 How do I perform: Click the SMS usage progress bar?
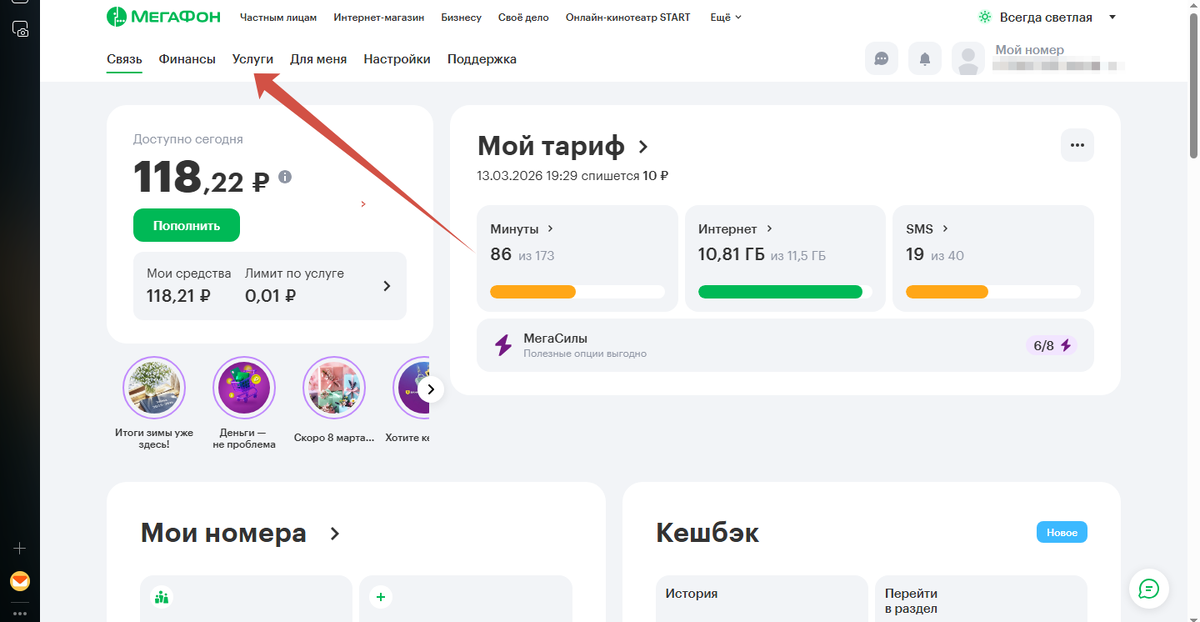tap(993, 292)
